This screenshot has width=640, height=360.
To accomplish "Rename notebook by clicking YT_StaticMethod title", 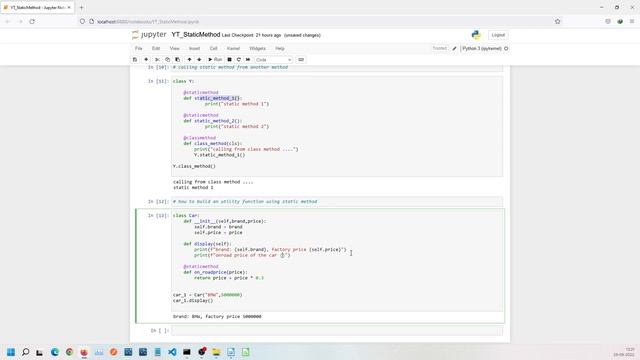I will tap(196, 35).
